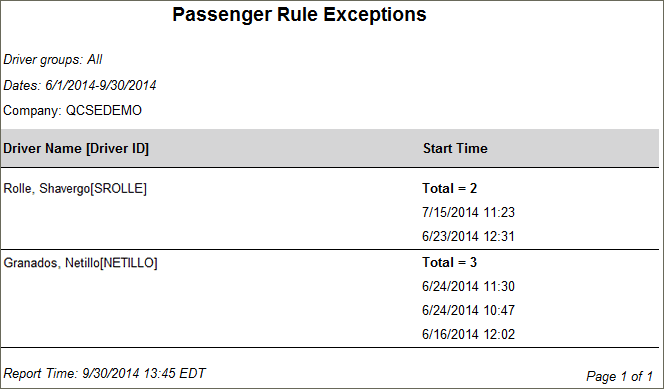The image size is (664, 389).
Task: Select the Start Time column header
Action: point(455,149)
